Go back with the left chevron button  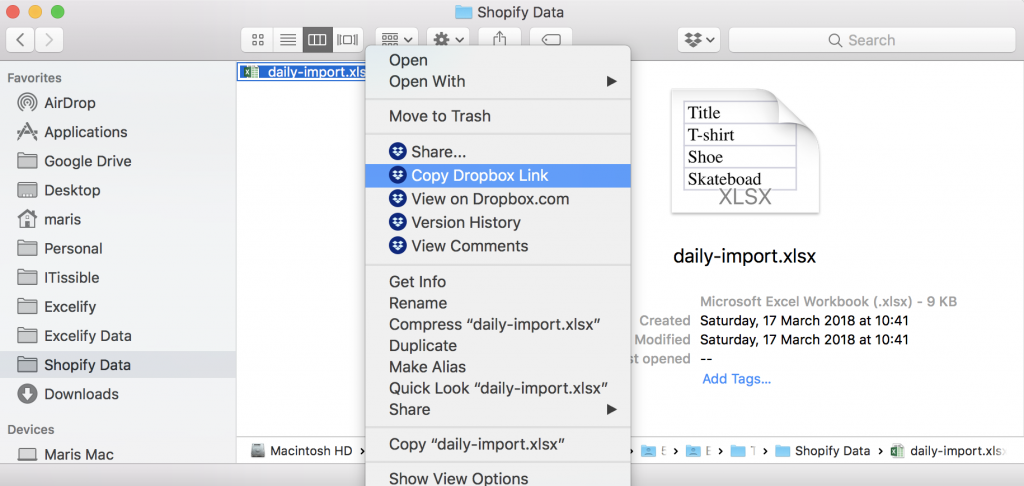tap(20, 40)
